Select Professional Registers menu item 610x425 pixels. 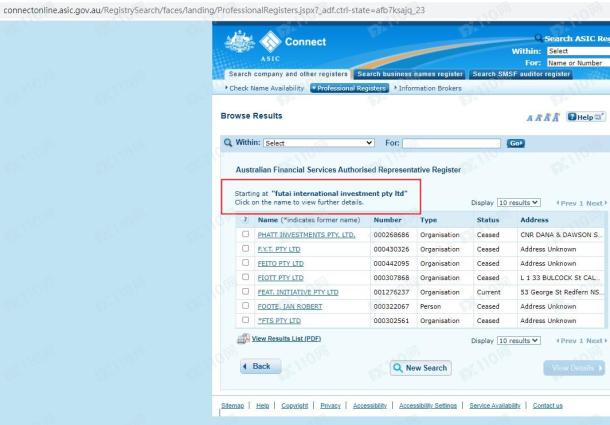pyautogui.click(x=349, y=88)
